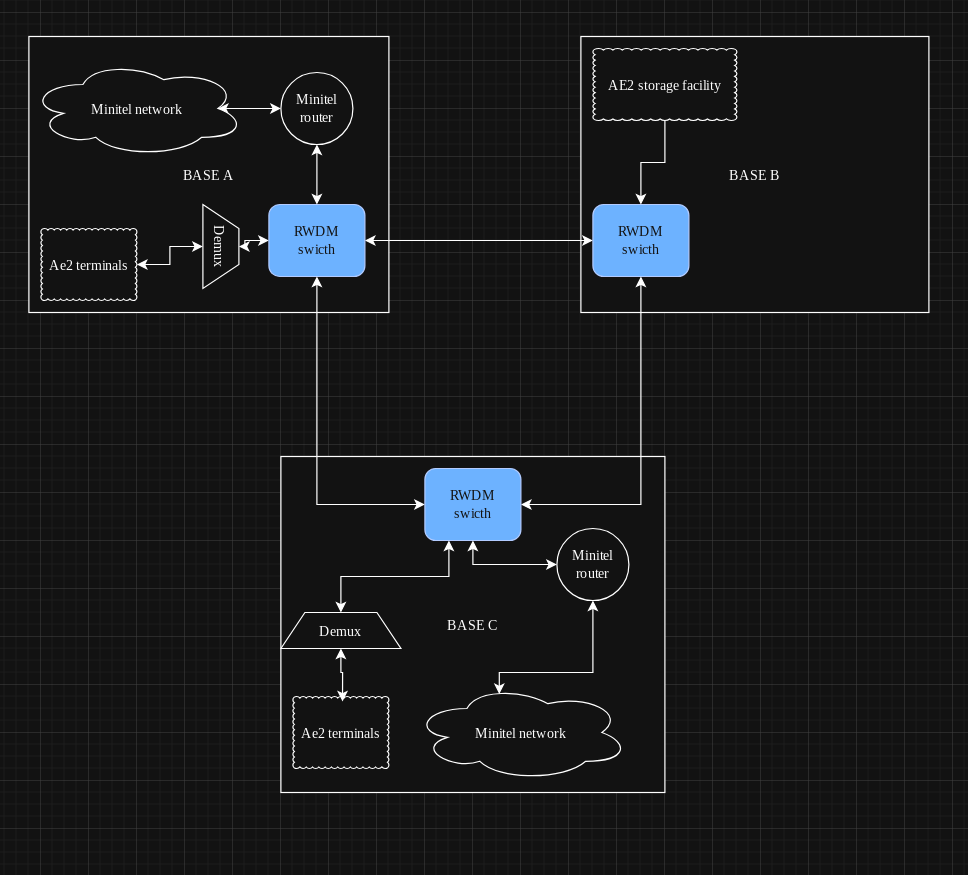
Task: Click connector between Base A switch and Minitel router
Action: click(317, 175)
